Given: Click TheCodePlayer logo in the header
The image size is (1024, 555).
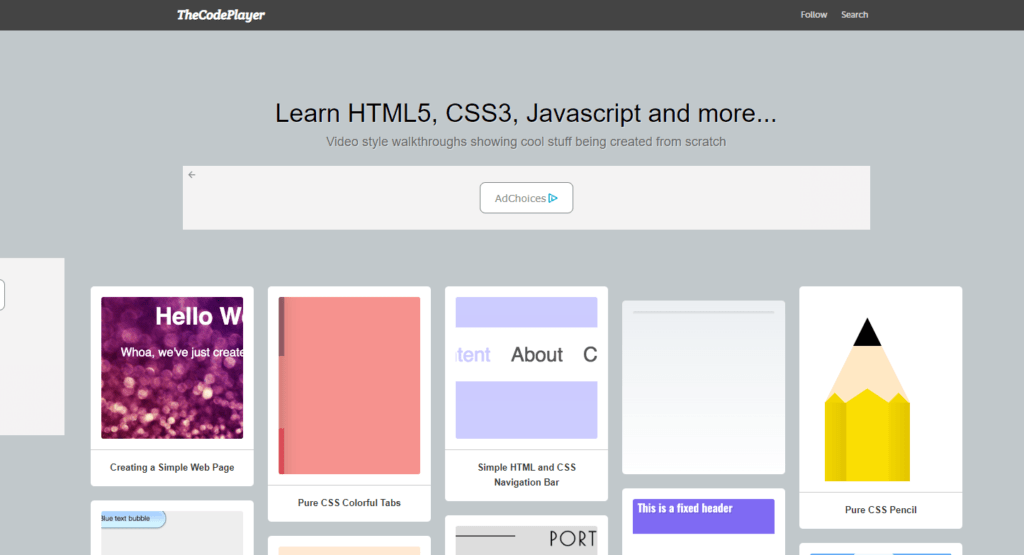Looking at the screenshot, I should pyautogui.click(x=220, y=15).
